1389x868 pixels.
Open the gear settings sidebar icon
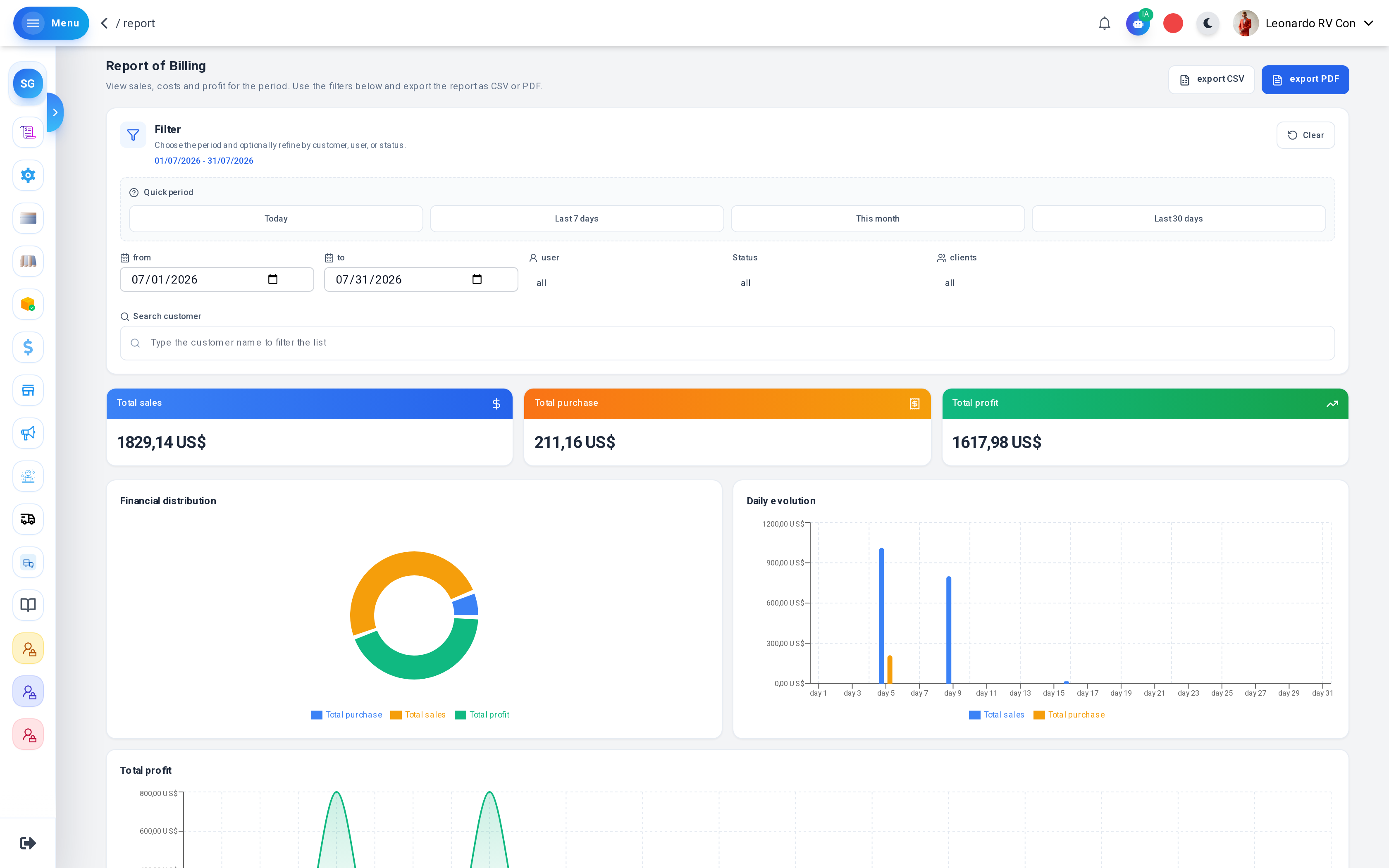point(28,175)
